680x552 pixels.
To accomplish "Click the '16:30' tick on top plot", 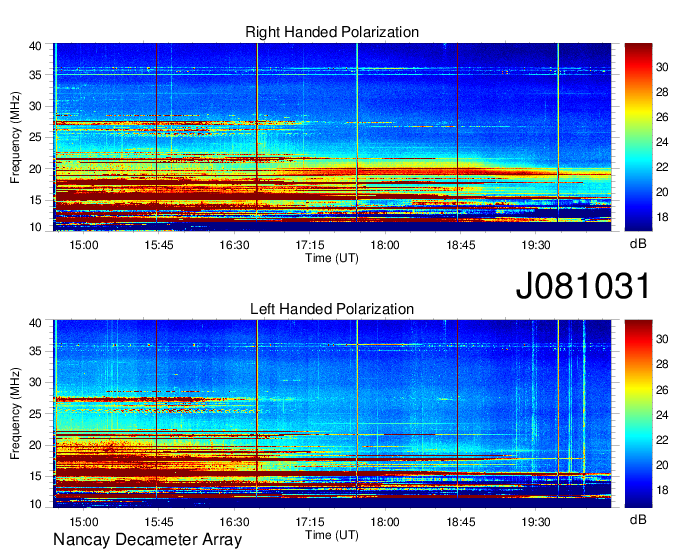I will point(234,245).
